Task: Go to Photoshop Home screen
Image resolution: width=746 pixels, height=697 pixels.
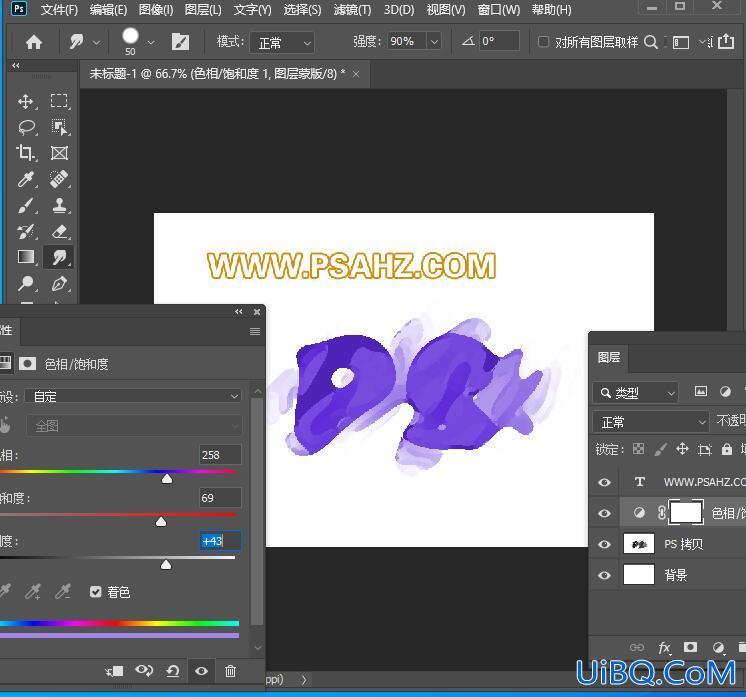Action: [x=34, y=42]
